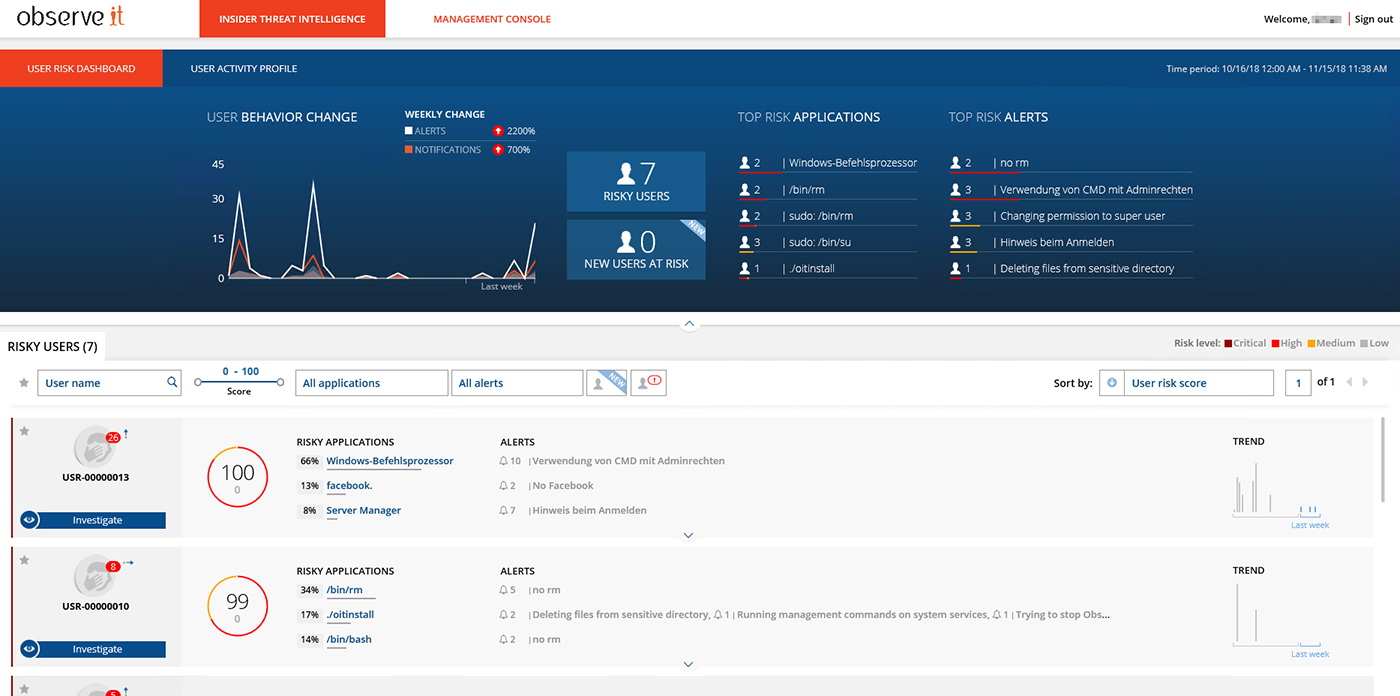The width and height of the screenshot is (1400, 696).
Task: Open Management Console tab
Action: click(x=492, y=19)
